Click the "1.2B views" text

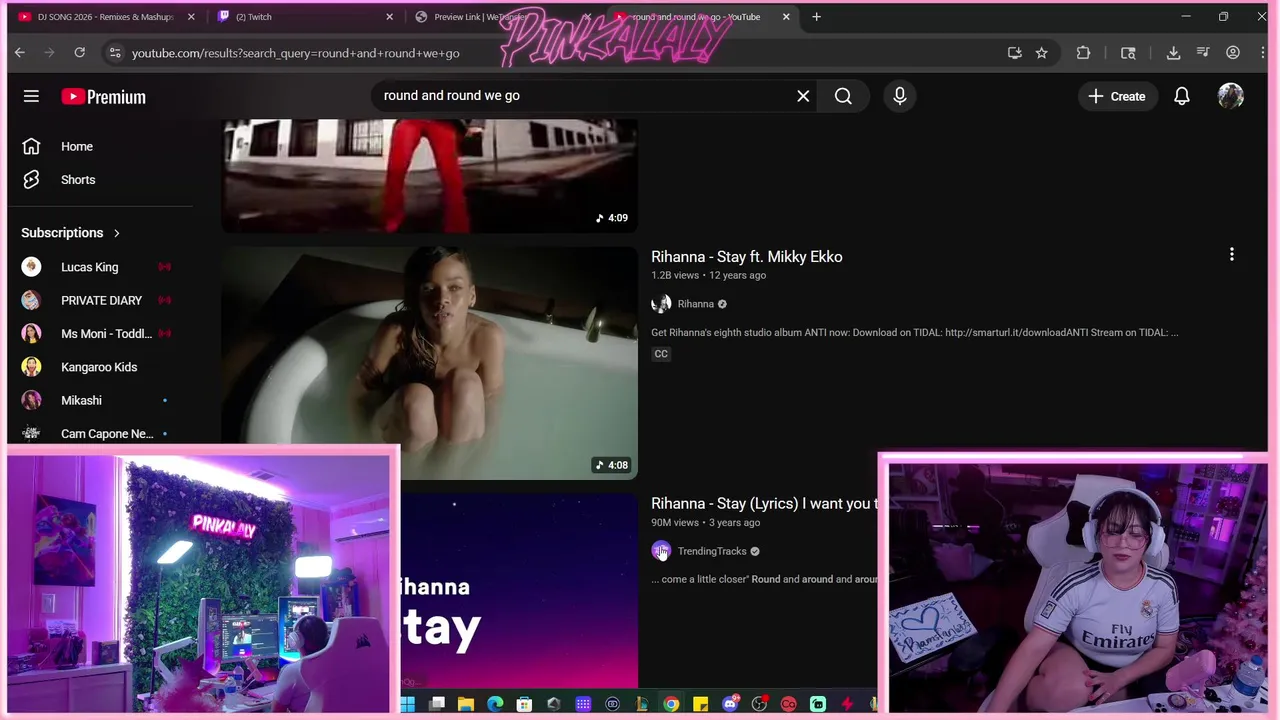pos(675,275)
